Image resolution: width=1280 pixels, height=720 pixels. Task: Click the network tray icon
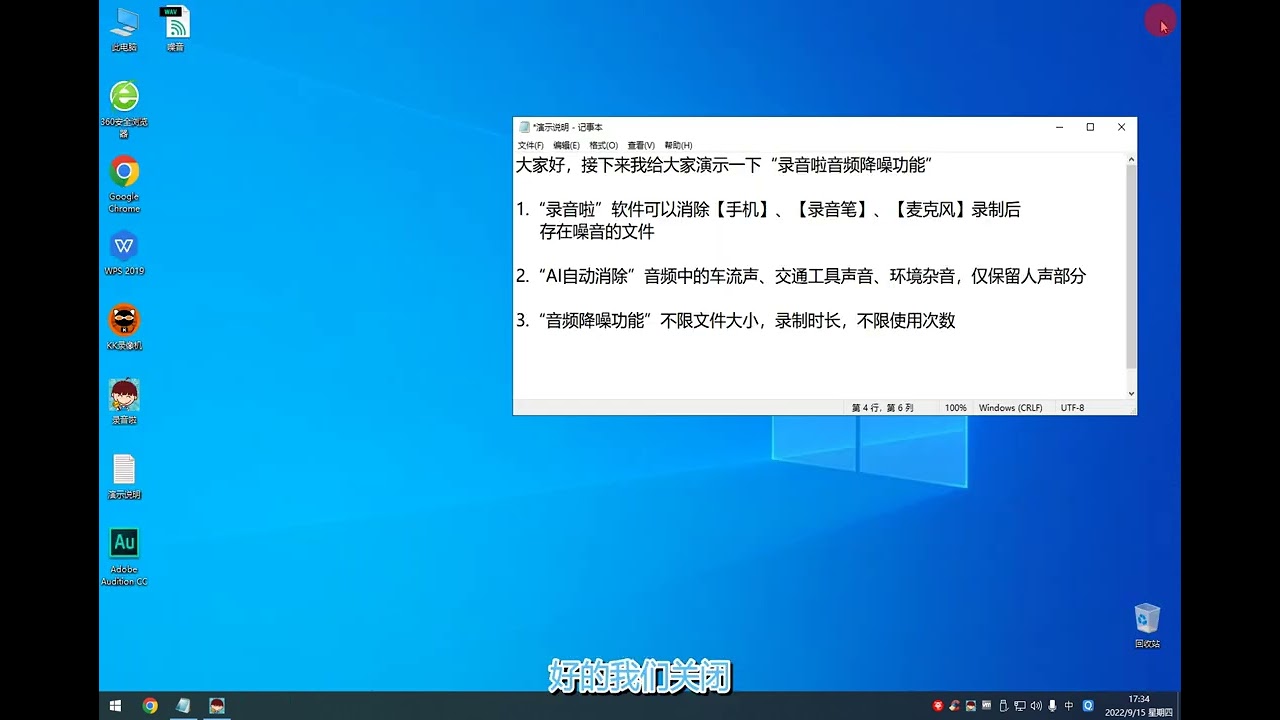pos(1019,706)
